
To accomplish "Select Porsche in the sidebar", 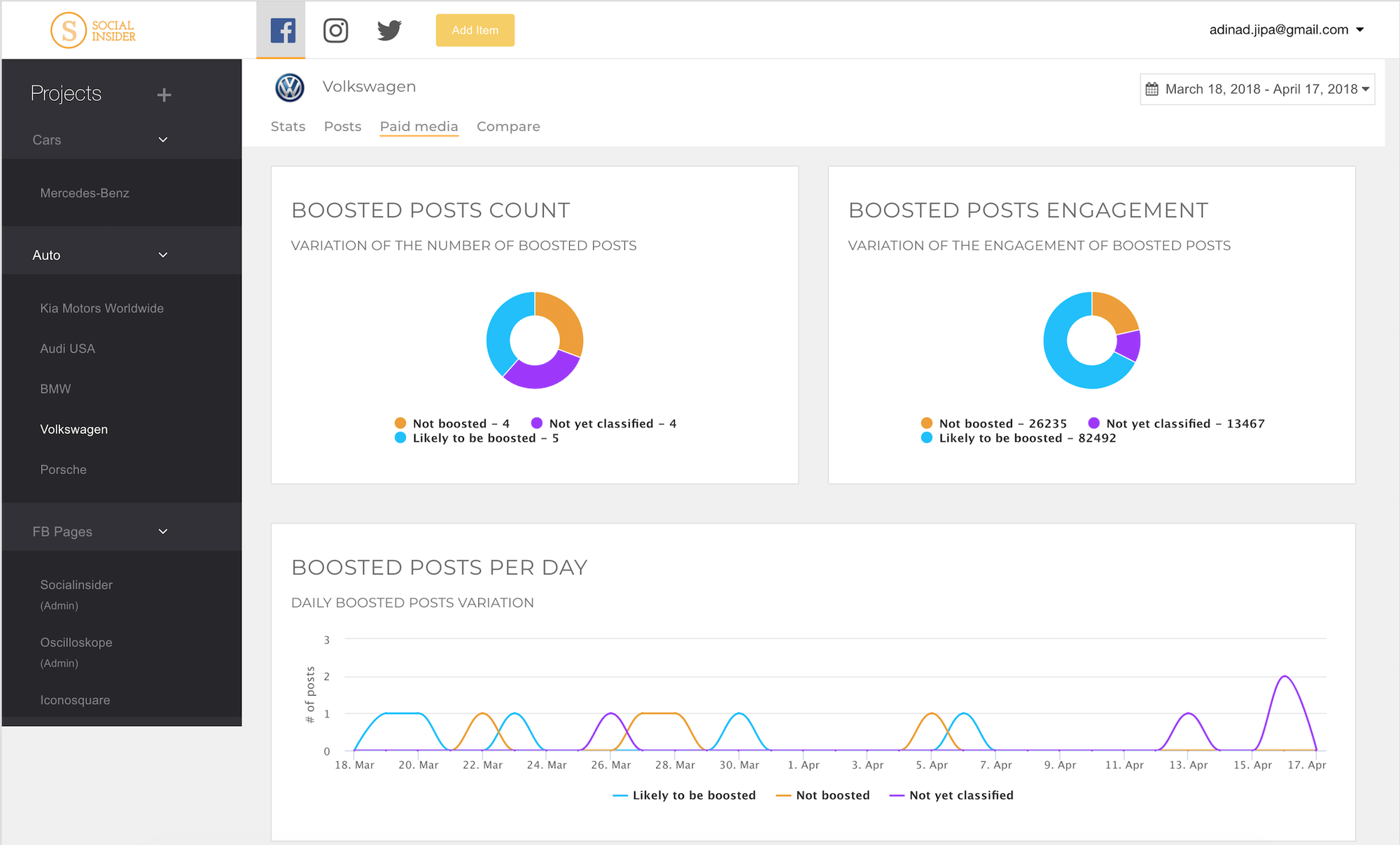I will click(64, 470).
